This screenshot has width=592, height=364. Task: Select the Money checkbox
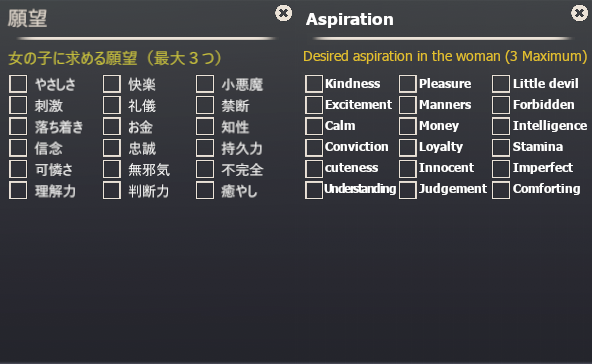(x=408, y=126)
